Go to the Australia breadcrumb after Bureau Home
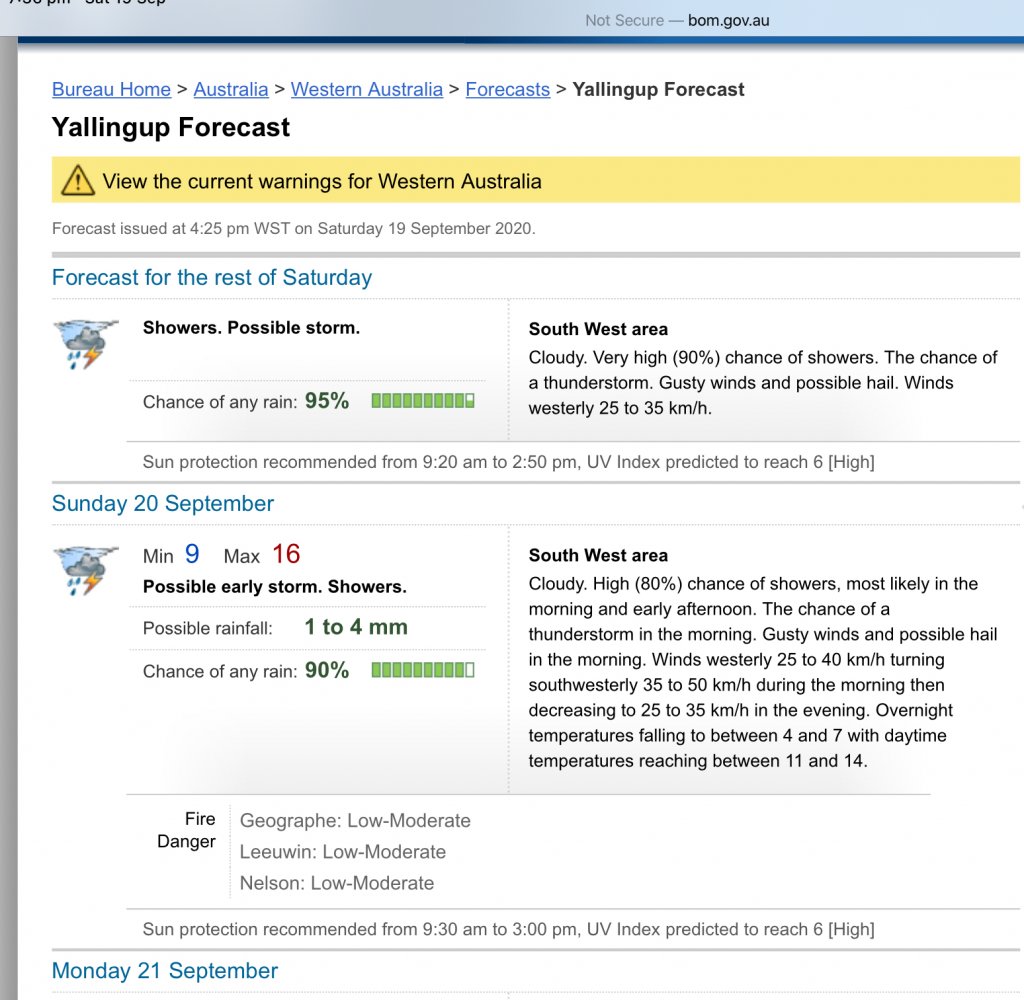This screenshot has width=1024, height=1000. click(x=231, y=89)
